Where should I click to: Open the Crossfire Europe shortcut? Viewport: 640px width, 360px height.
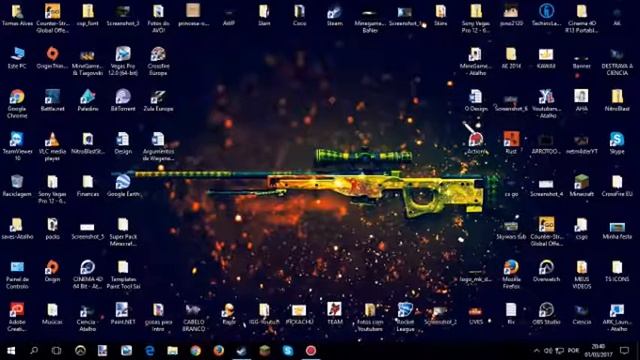coord(158,61)
